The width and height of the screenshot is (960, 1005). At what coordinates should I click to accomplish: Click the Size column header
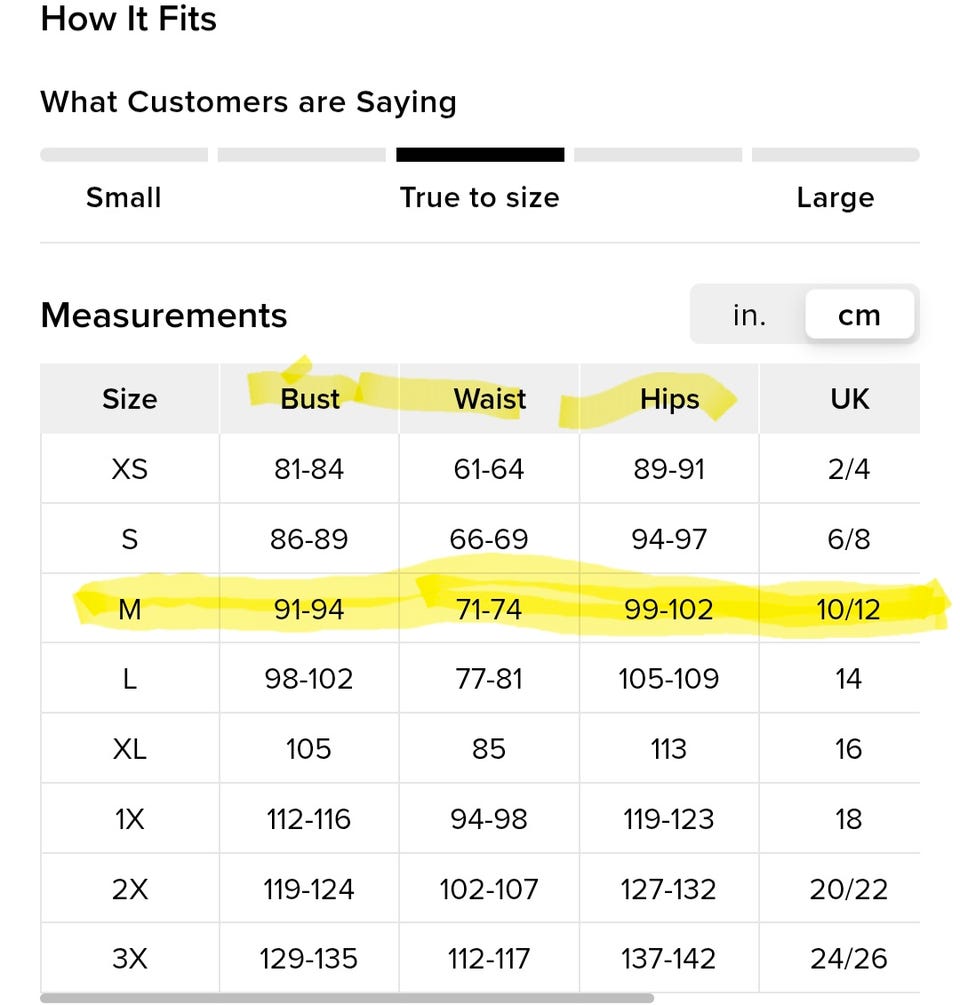tap(129, 399)
